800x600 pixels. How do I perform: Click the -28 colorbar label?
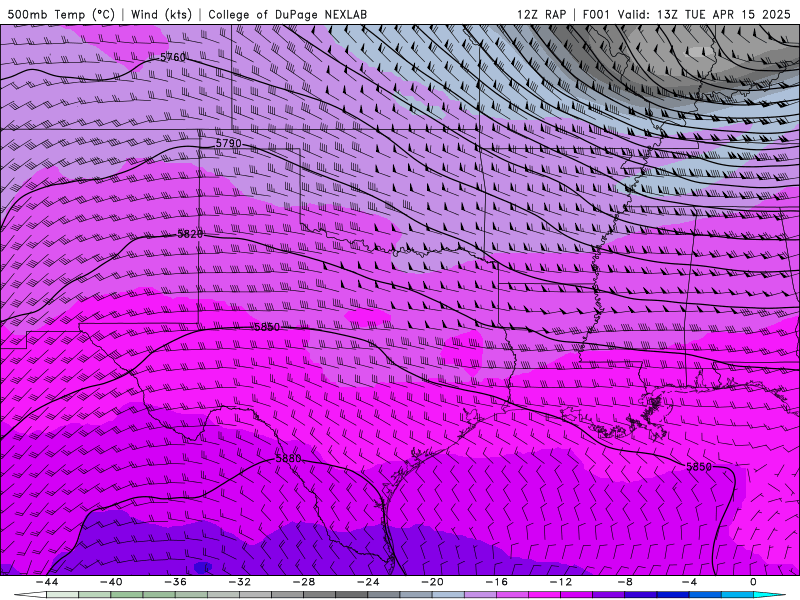pos(304,582)
